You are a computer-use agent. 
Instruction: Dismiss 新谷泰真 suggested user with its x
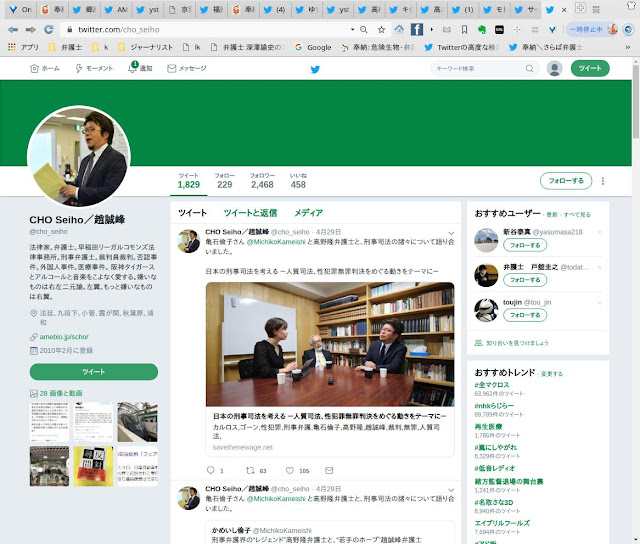pyautogui.click(x=600, y=232)
